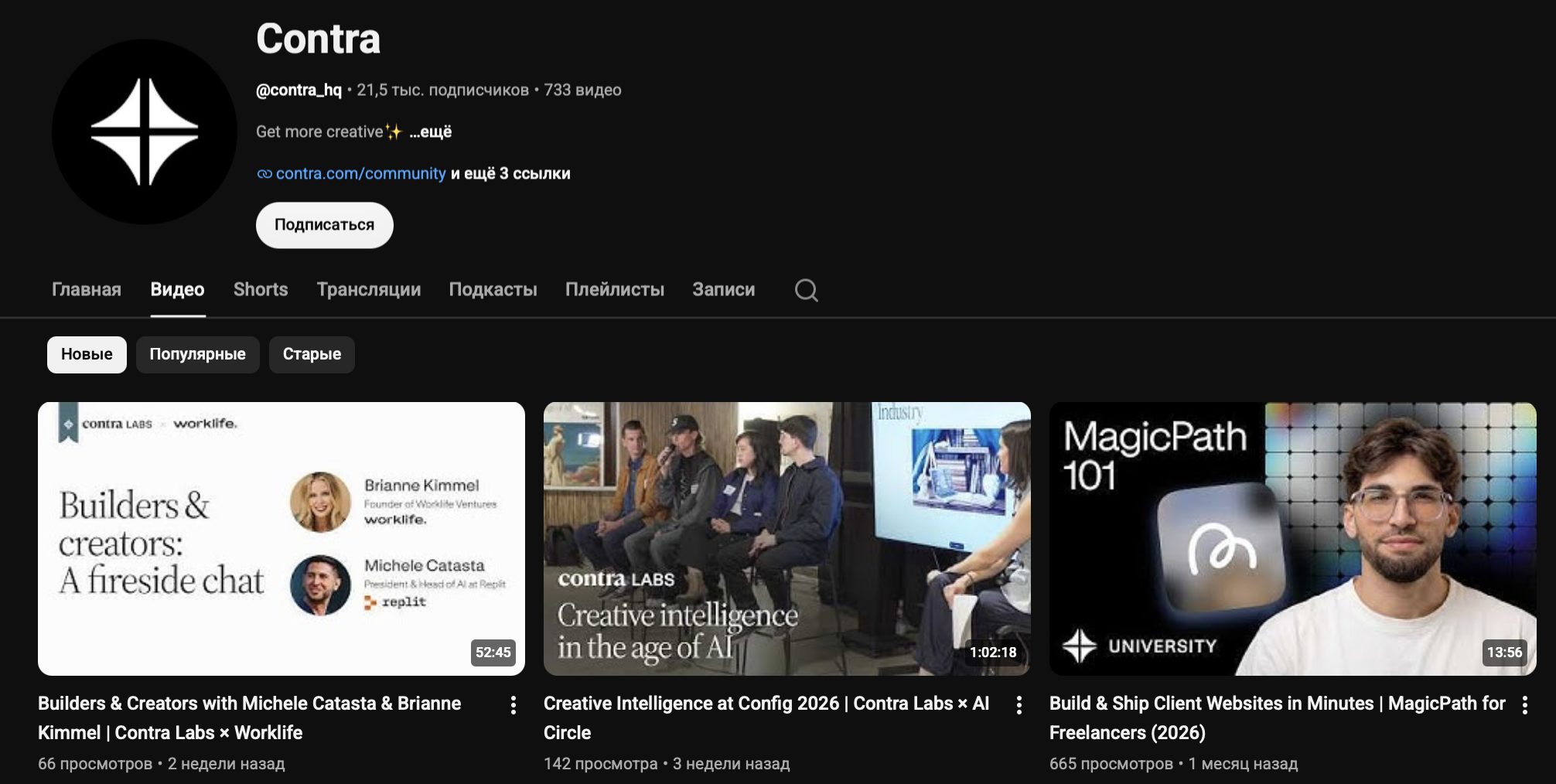Open options menu for MagicPath video
The height and width of the screenshot is (784, 1556).
[x=1524, y=704]
